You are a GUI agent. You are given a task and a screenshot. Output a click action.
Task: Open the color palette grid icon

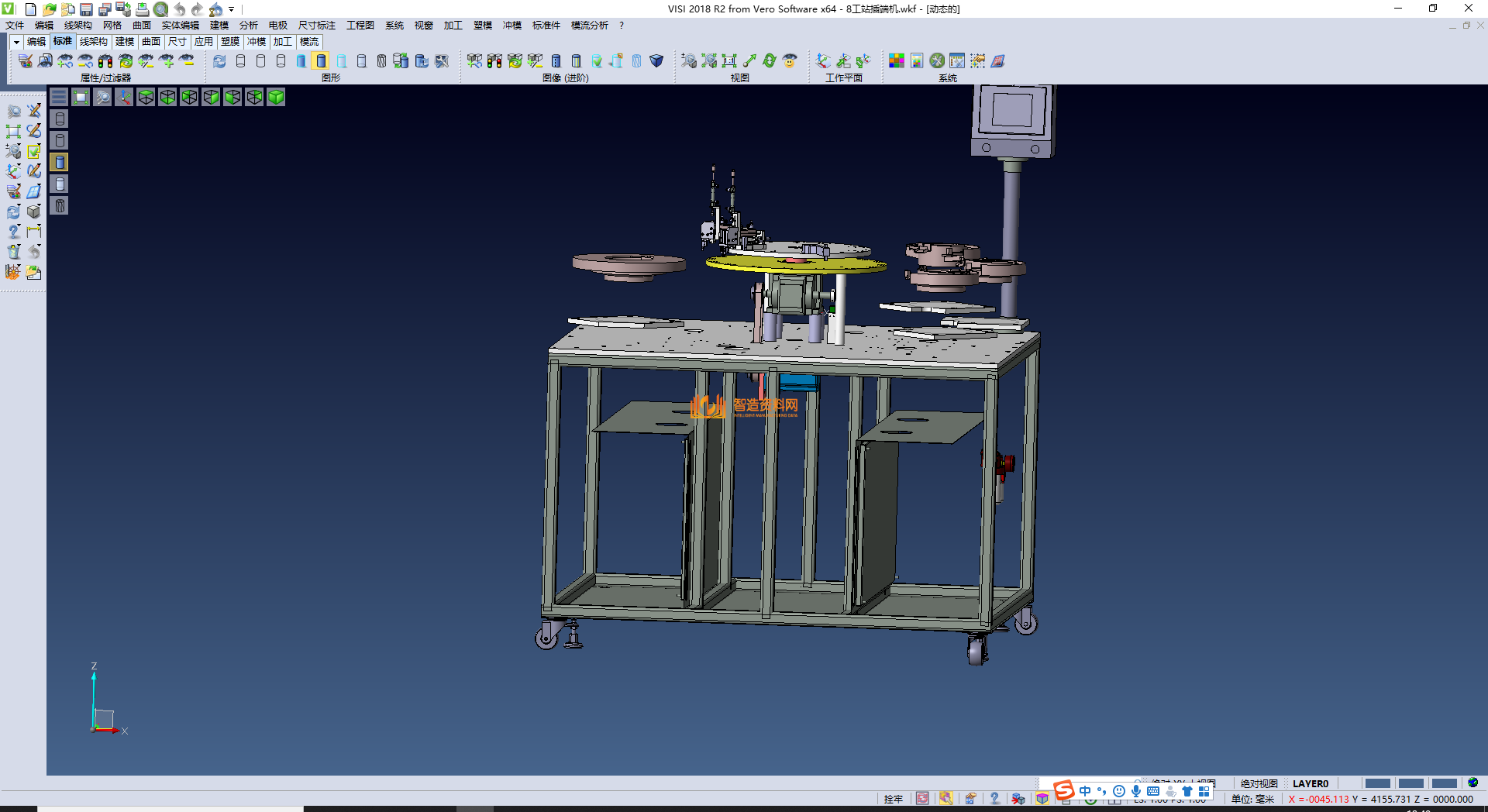897,60
